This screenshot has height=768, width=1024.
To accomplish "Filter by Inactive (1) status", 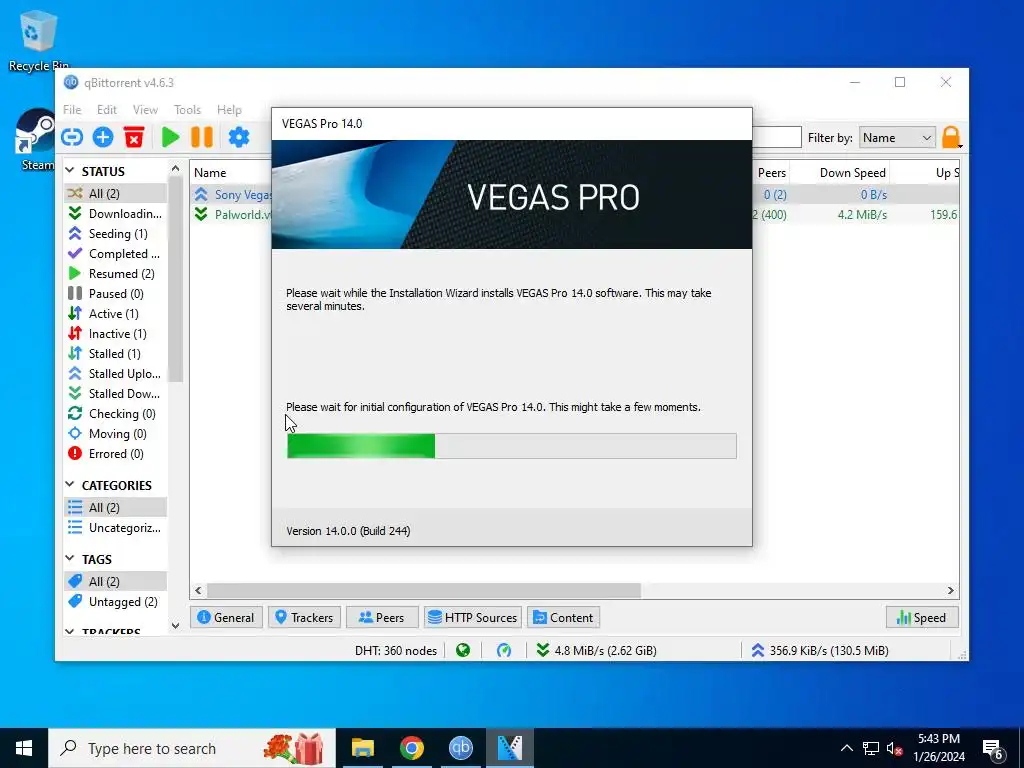I will 116,334.
